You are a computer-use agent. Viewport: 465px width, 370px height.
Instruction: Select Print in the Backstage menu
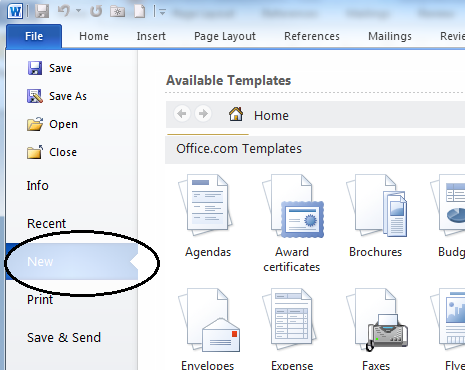(40, 300)
